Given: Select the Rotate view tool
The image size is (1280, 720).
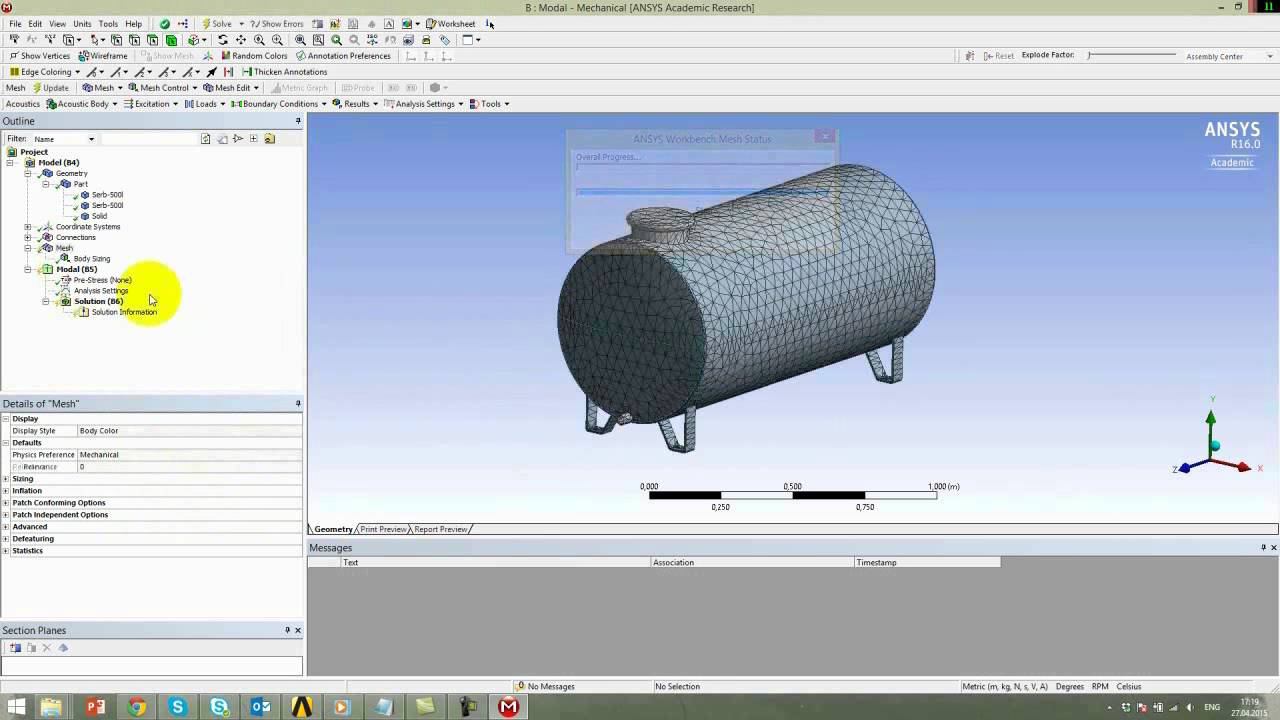Looking at the screenshot, I should coord(223,40).
